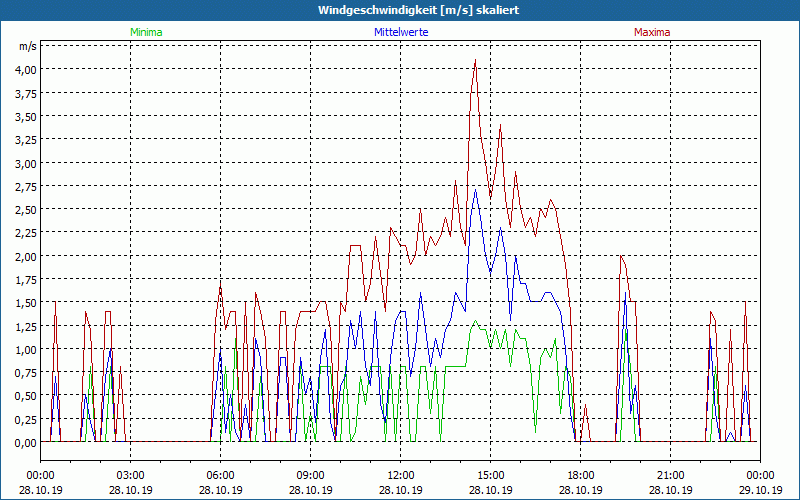This screenshot has height=500, width=800.
Task: Click the 1,25 y-axis label
Action: coord(25,327)
